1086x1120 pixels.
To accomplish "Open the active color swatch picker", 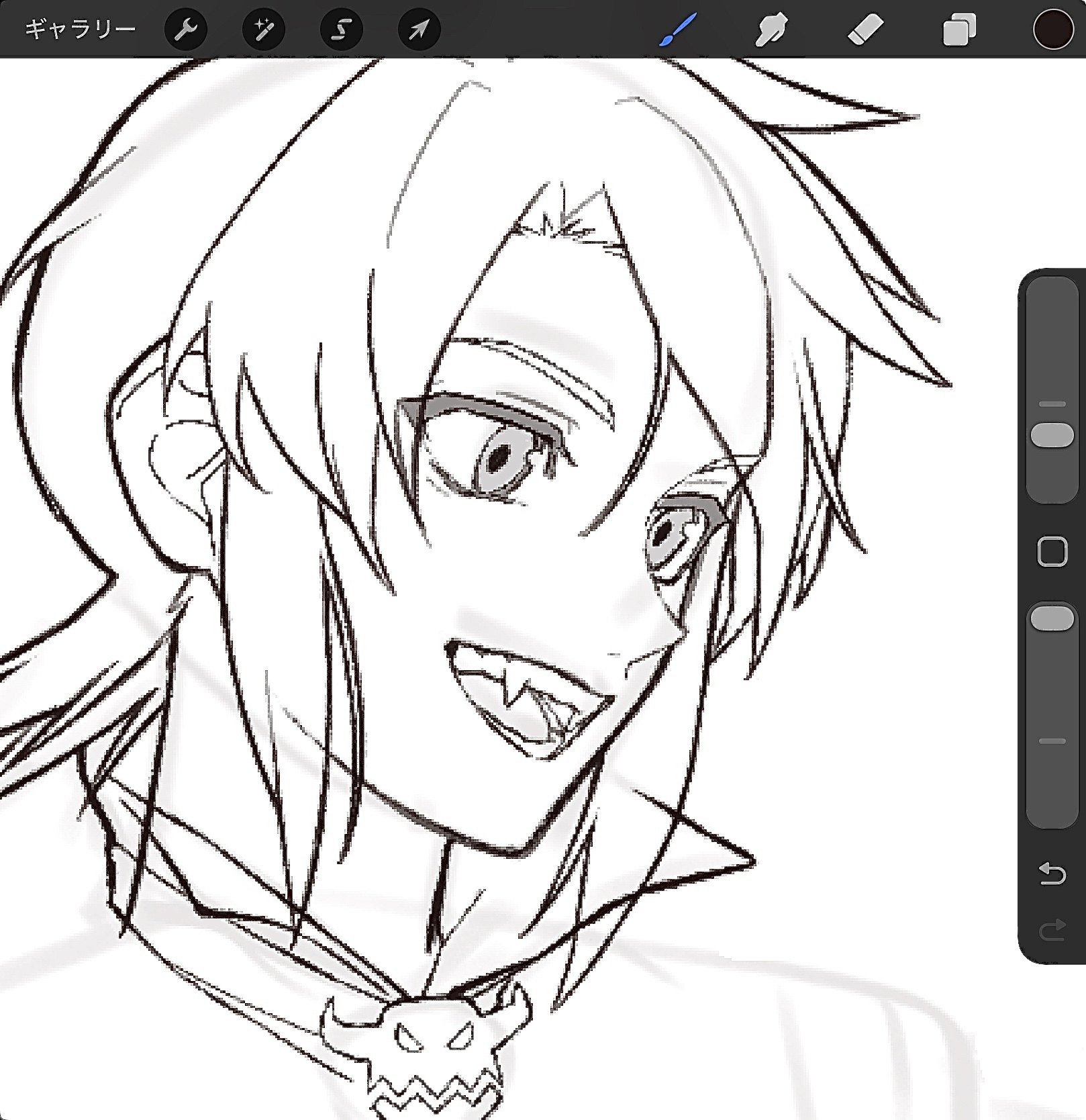I will click(x=1052, y=30).
